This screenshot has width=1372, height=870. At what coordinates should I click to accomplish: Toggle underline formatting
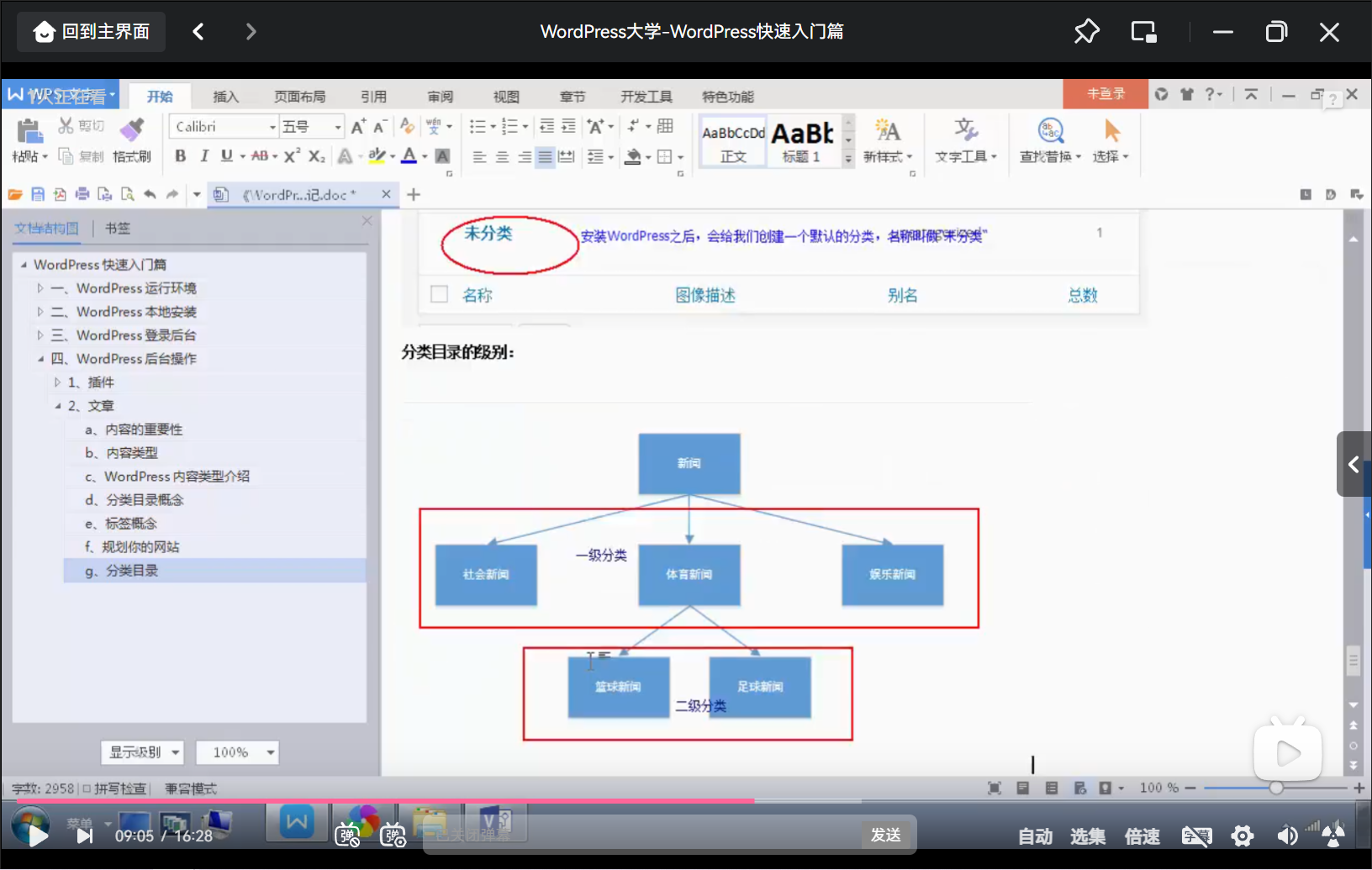(x=226, y=156)
